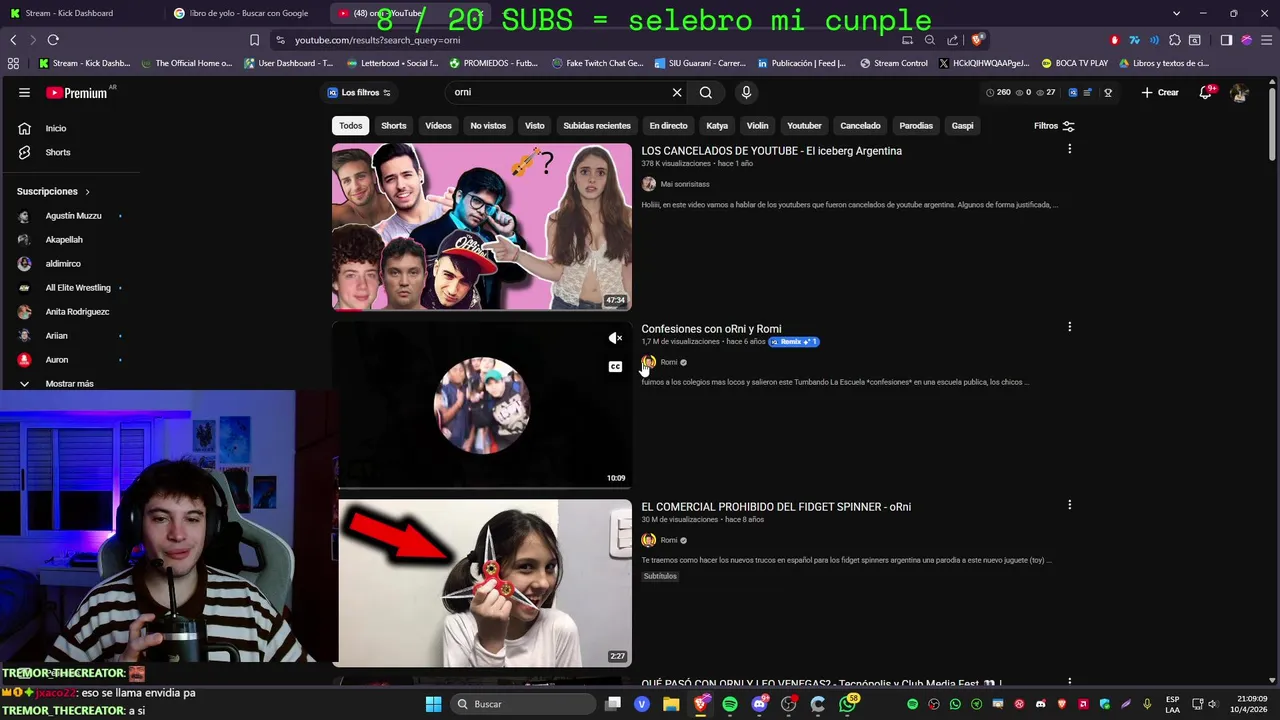Viewport: 1280px width, 720px height.
Task: Open the Subtítulos badge on fidget spinner video
Action: pos(660,576)
